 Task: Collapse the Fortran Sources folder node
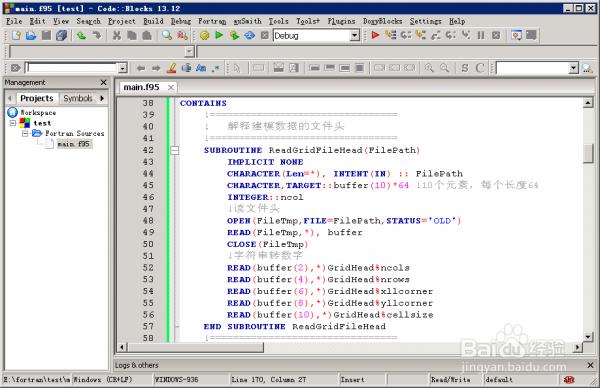[25, 133]
